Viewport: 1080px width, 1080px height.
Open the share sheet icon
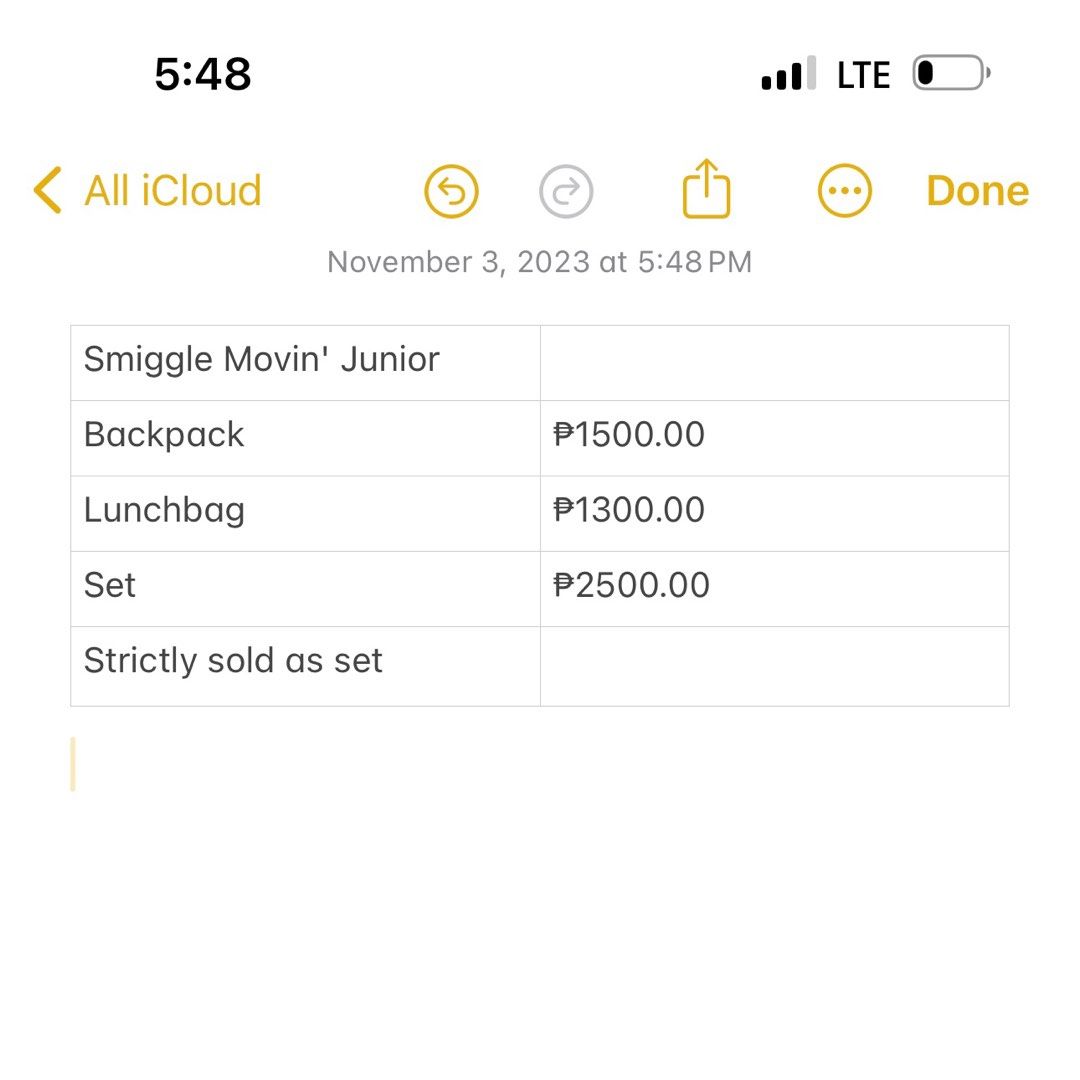[x=707, y=189]
